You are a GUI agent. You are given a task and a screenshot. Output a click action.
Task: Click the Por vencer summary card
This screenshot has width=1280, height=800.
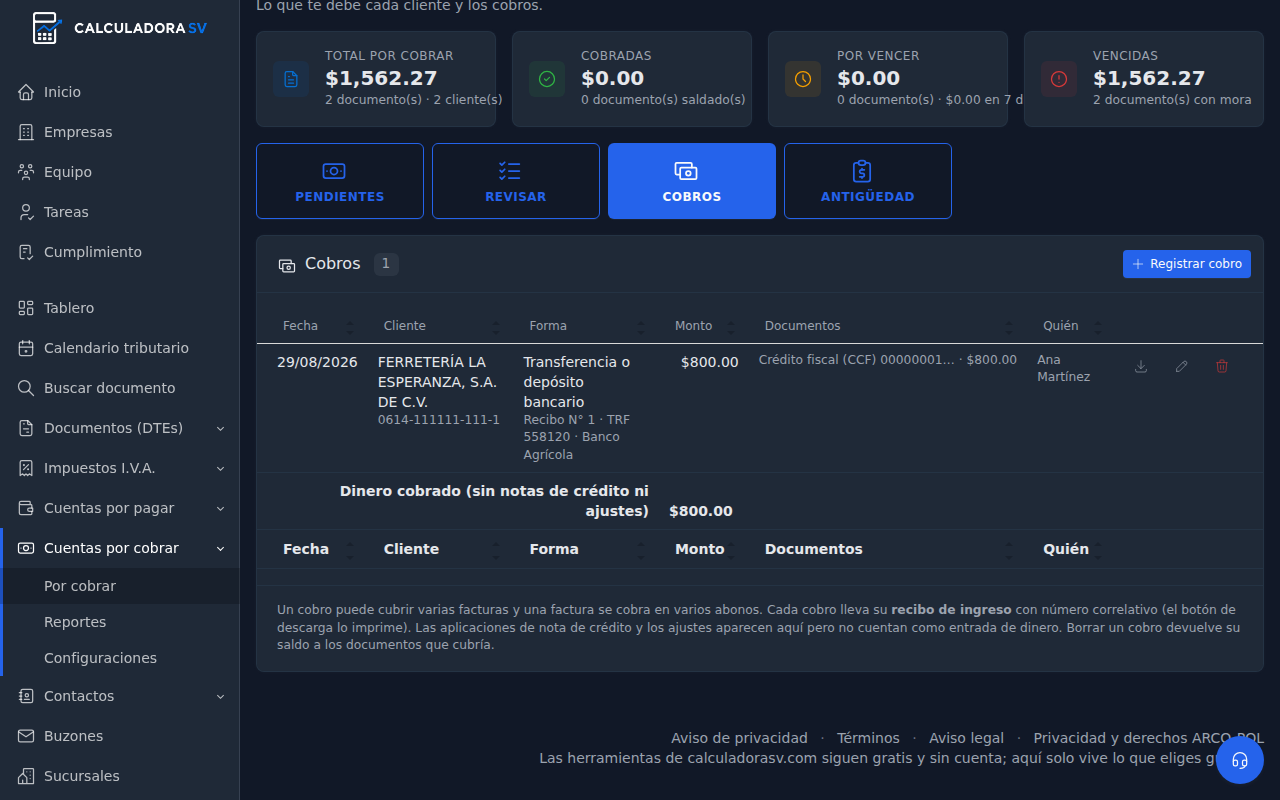click(x=888, y=79)
